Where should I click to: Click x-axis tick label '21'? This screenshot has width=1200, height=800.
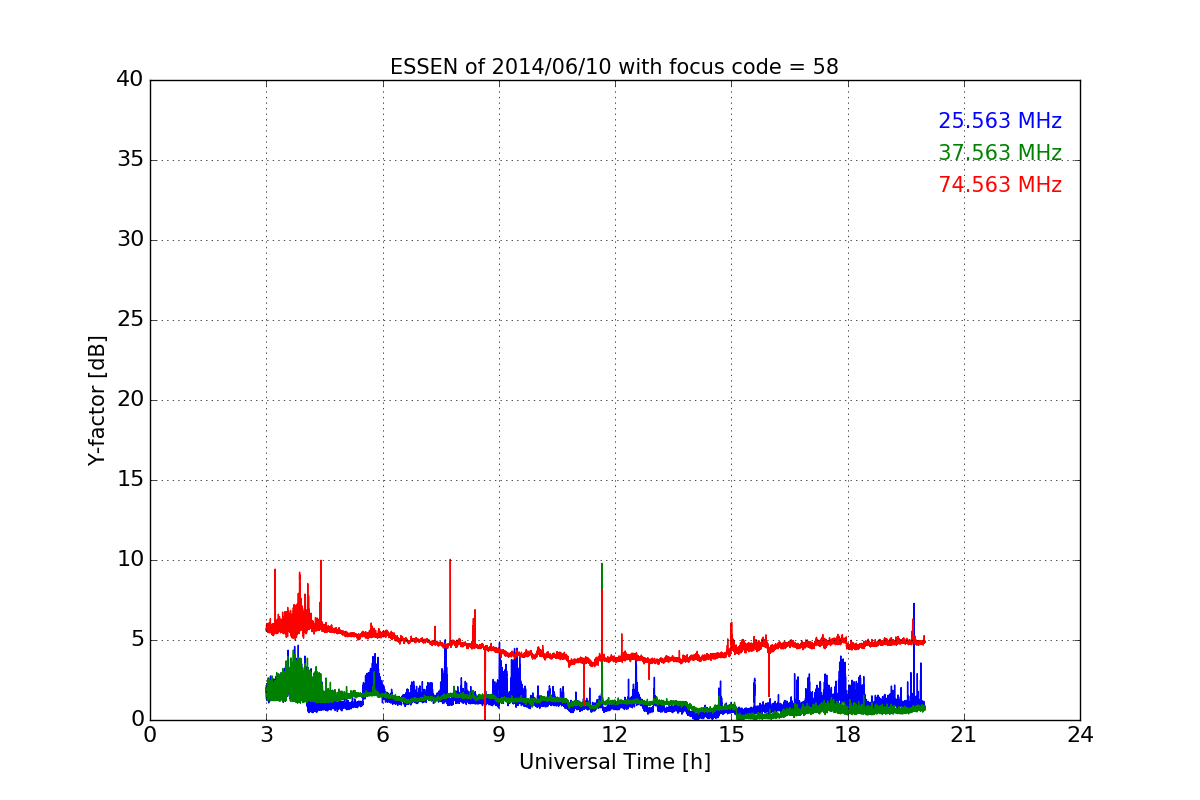point(964,735)
